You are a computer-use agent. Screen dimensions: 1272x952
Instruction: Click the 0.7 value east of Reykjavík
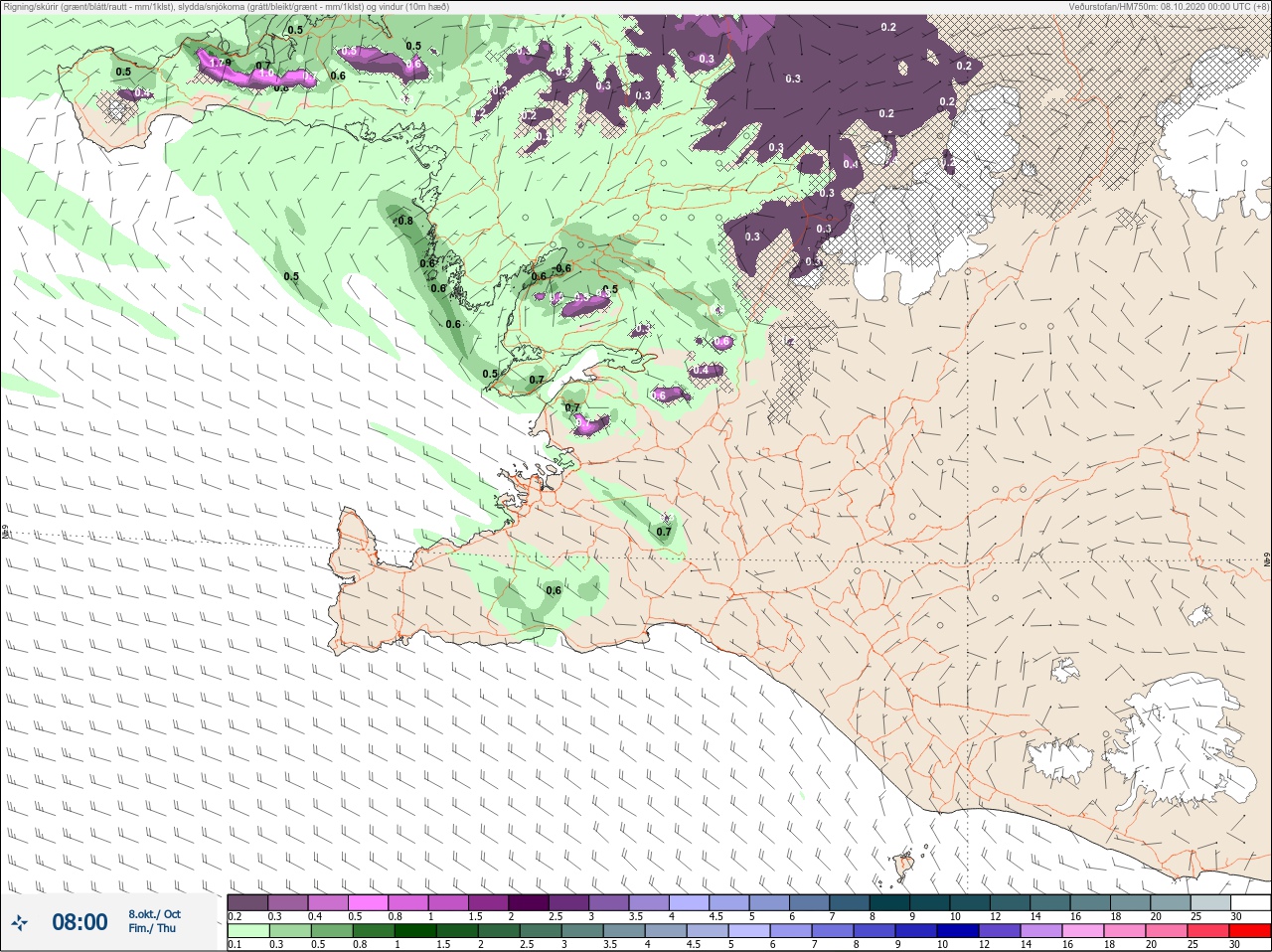pyautogui.click(x=664, y=532)
